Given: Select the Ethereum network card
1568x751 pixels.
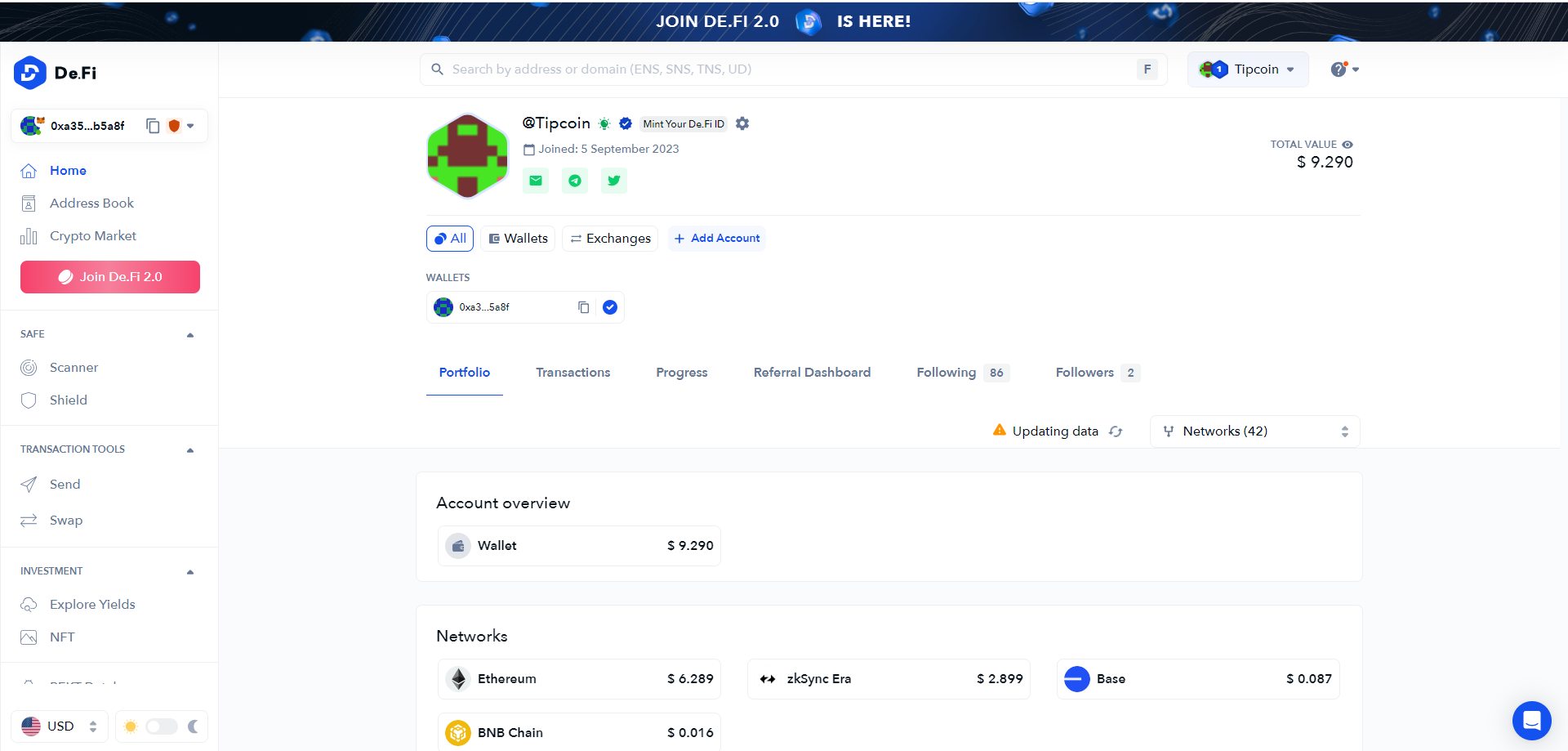Looking at the screenshot, I should click(x=580, y=679).
